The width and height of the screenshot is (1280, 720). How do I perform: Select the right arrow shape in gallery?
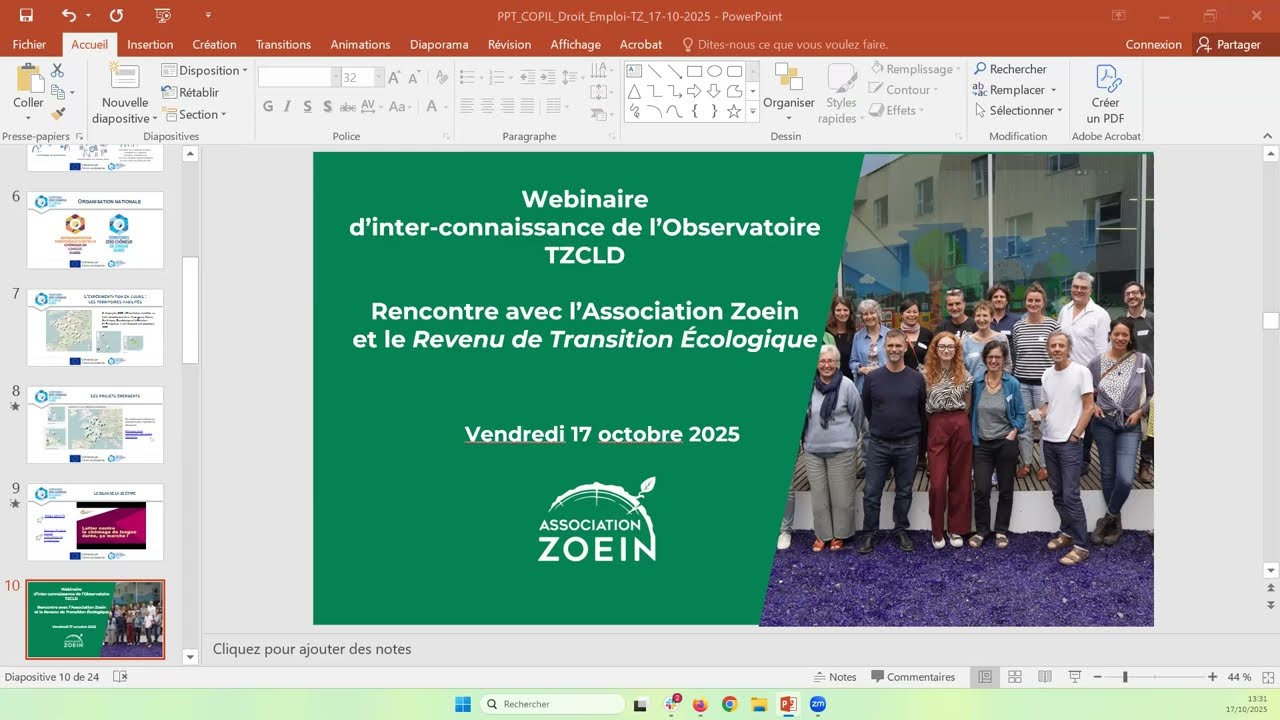(694, 91)
